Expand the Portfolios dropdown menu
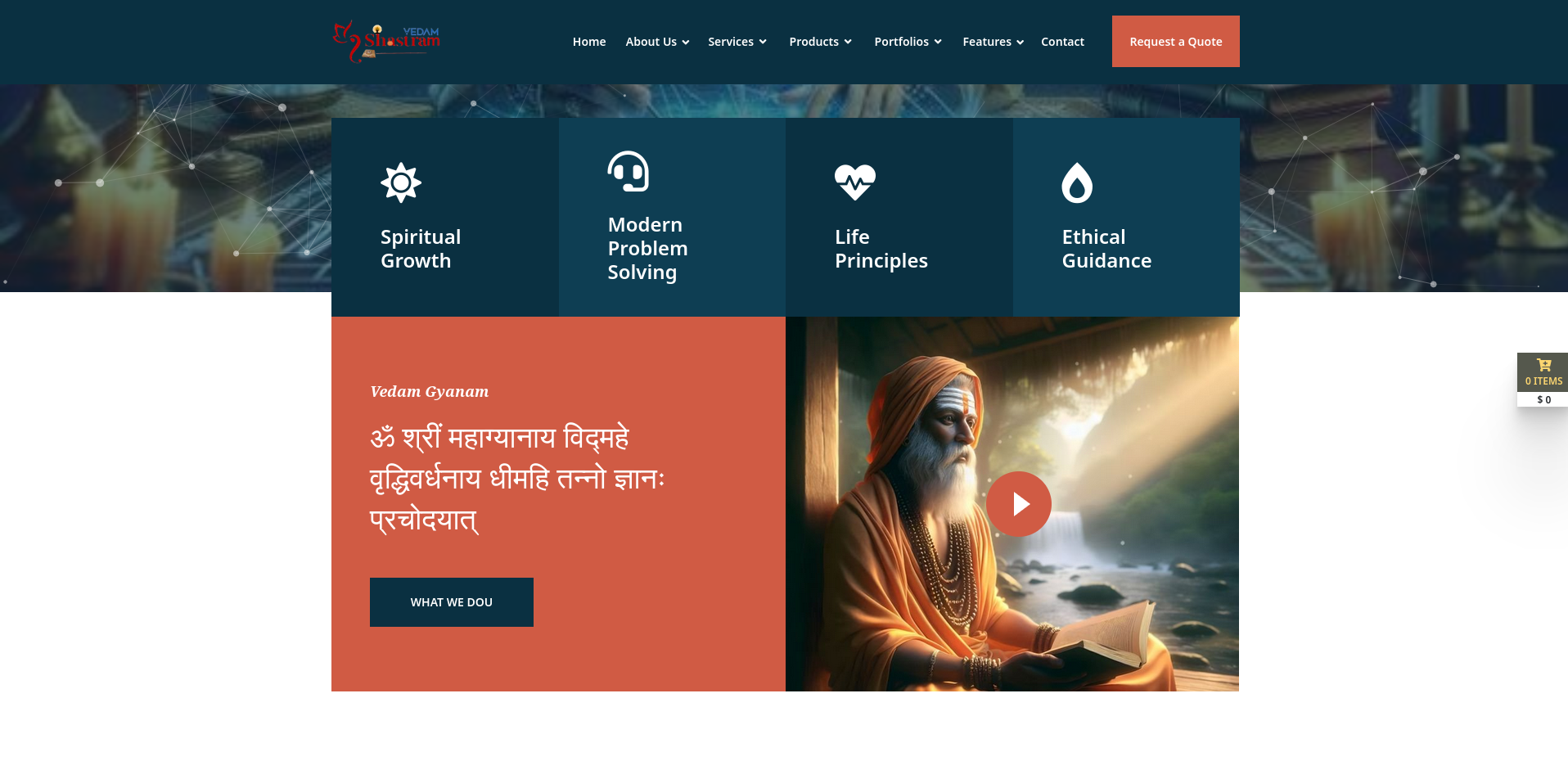This screenshot has height=761, width=1568. (x=908, y=42)
